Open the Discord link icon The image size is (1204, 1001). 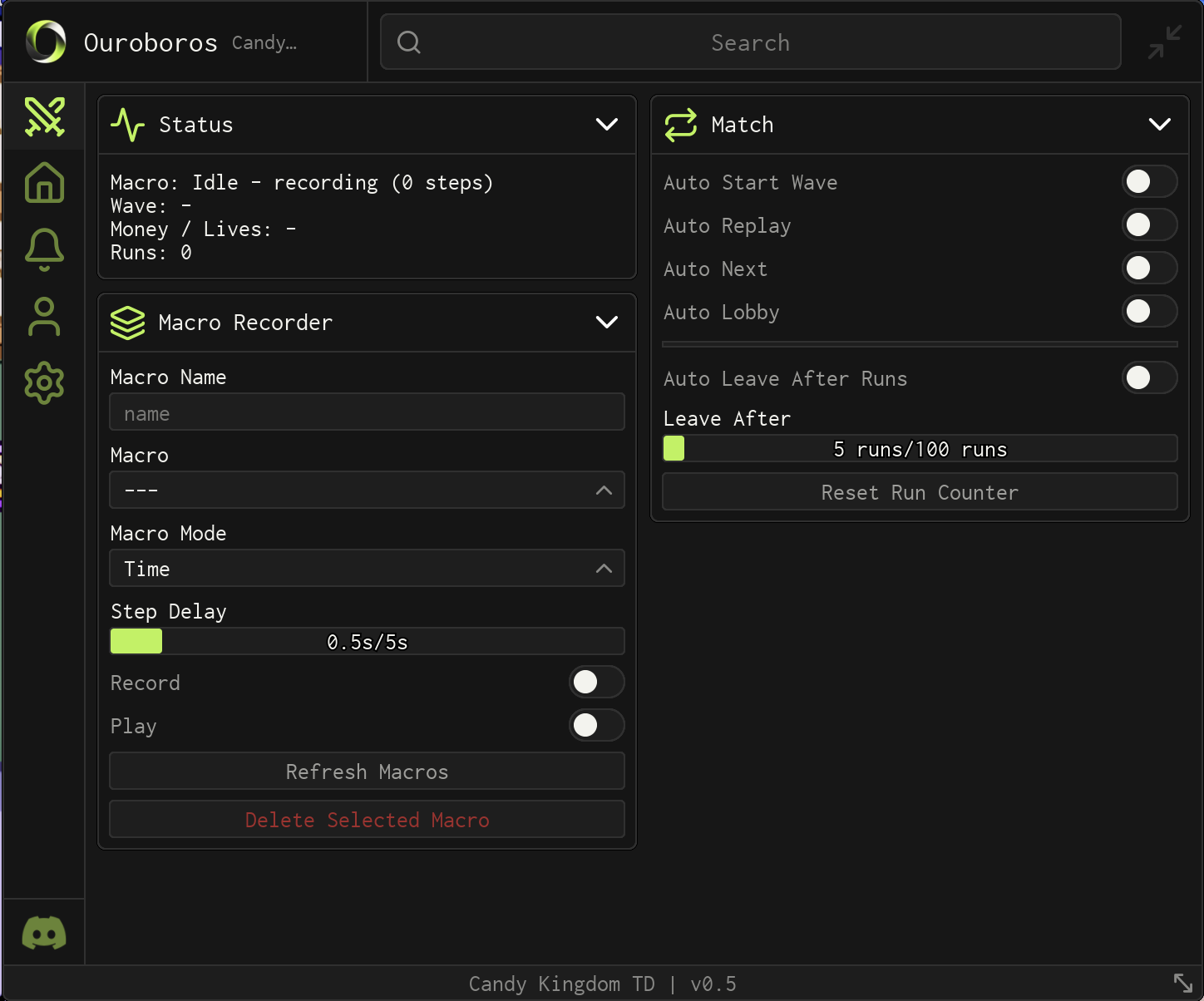44,933
